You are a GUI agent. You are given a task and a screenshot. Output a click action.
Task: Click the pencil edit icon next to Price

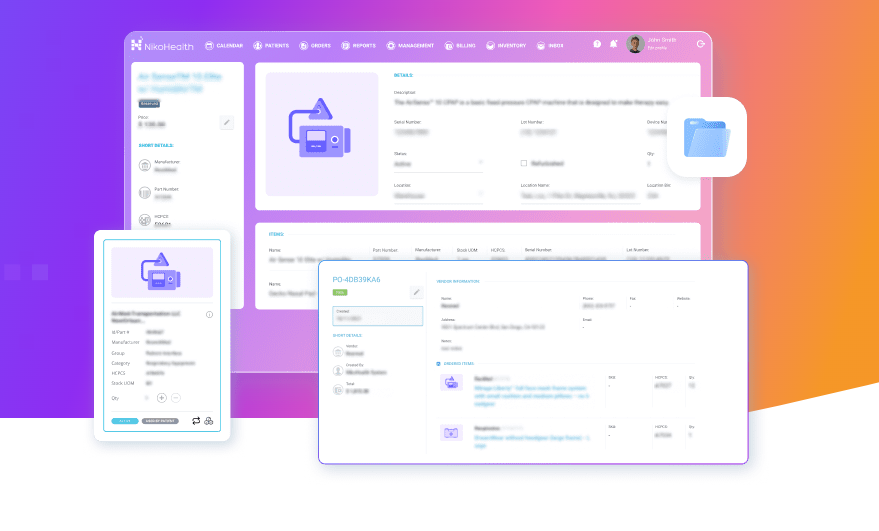coord(227,123)
